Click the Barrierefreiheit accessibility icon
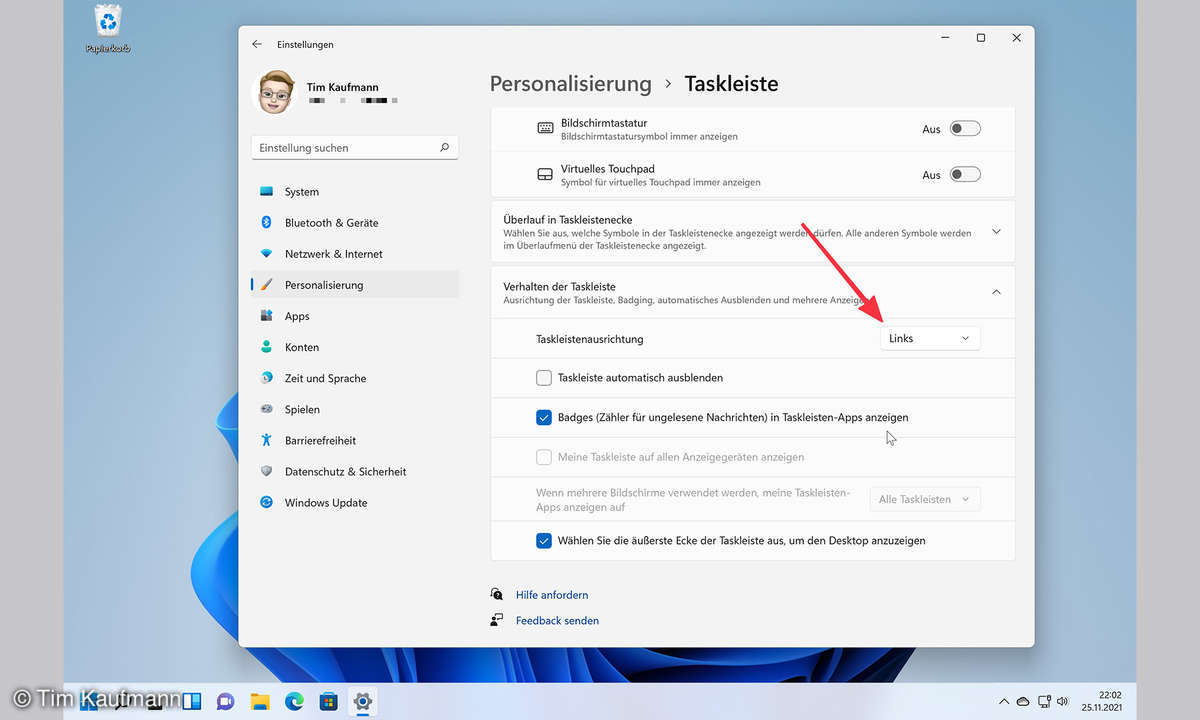1200x720 pixels. pyautogui.click(x=266, y=439)
